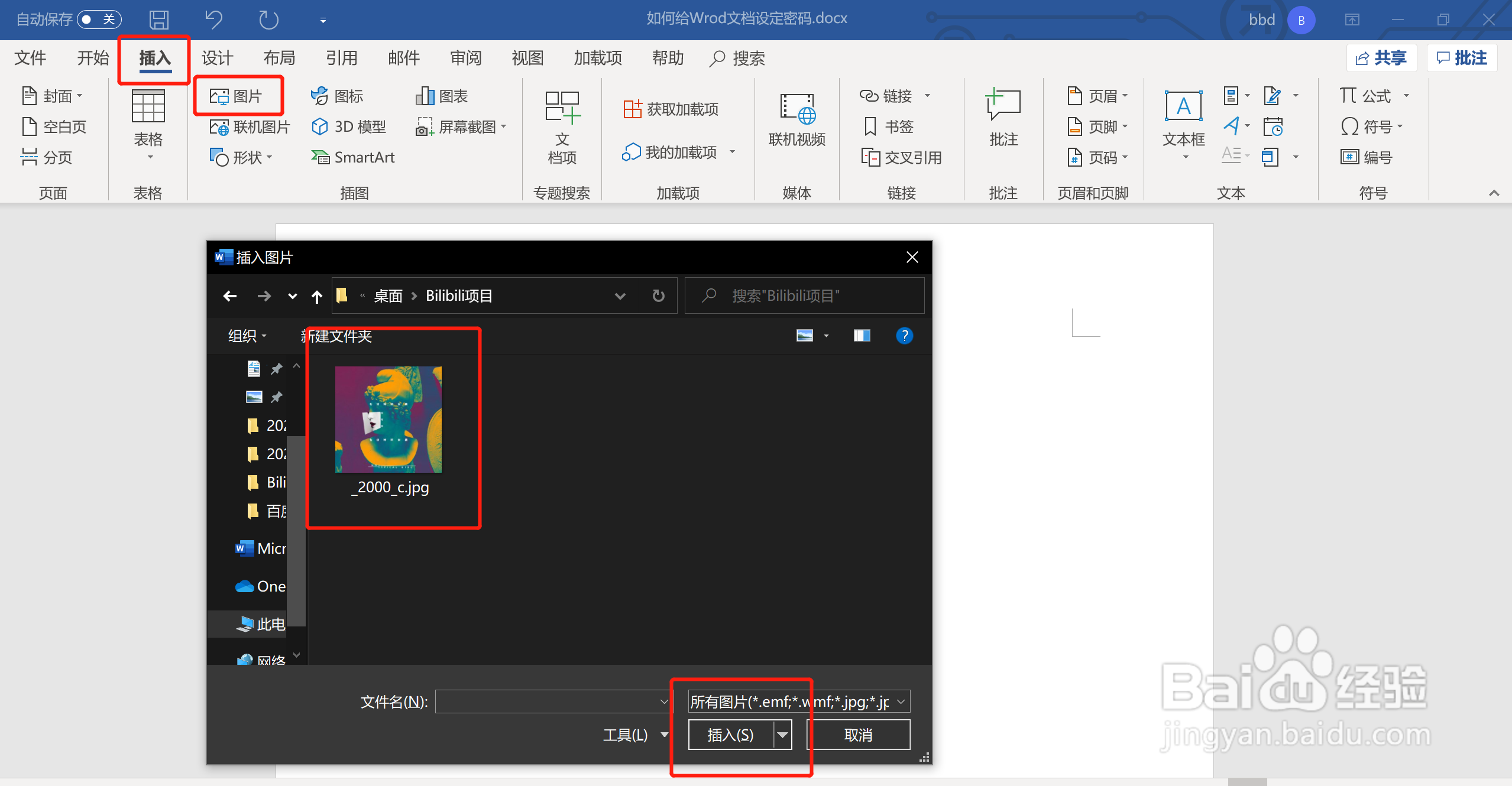Image resolution: width=1512 pixels, height=786 pixels.
Task: Open the 审阅 review tab
Action: point(465,58)
